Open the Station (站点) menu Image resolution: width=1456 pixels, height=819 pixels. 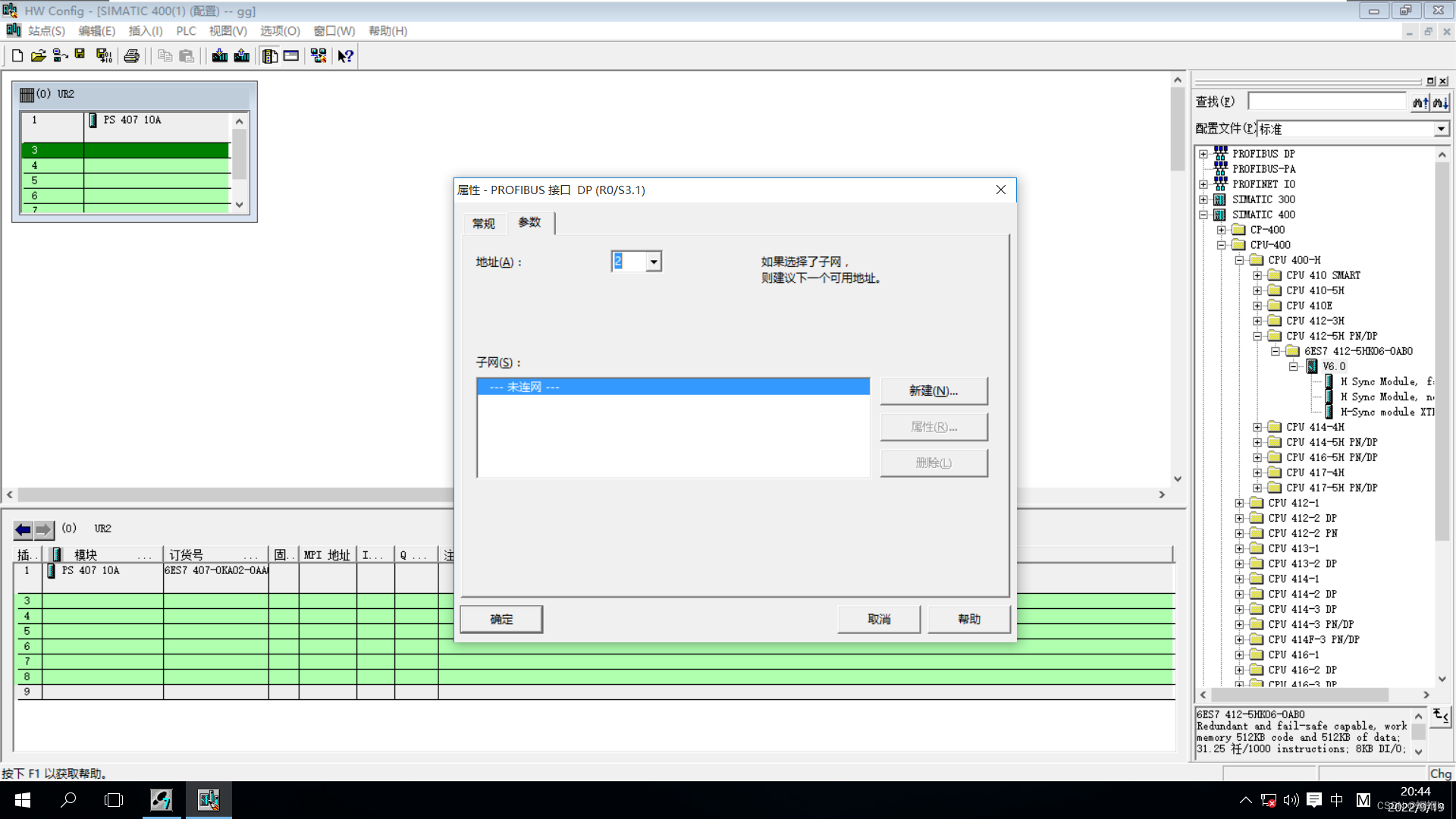(x=46, y=31)
